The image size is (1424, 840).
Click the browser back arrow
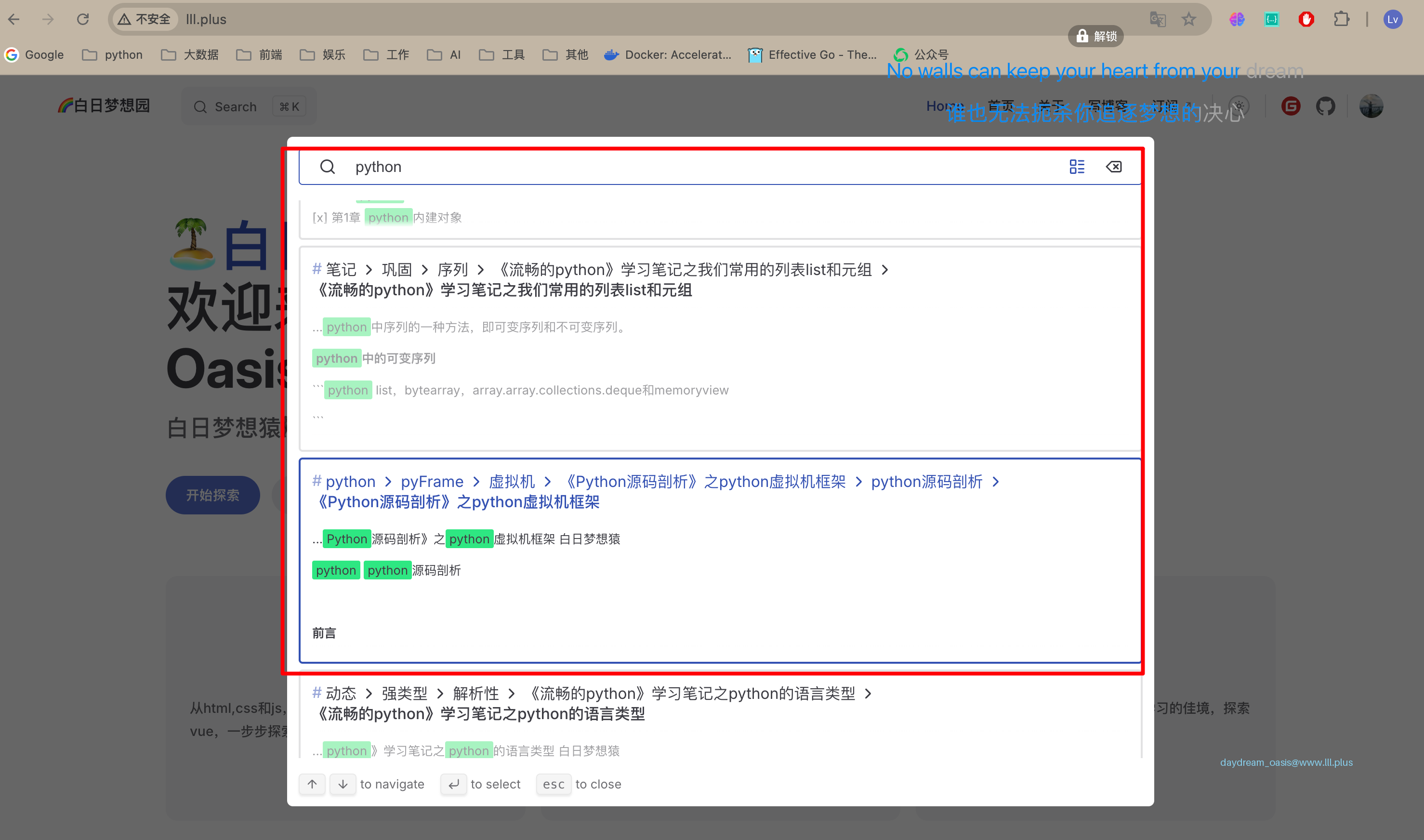click(14, 19)
